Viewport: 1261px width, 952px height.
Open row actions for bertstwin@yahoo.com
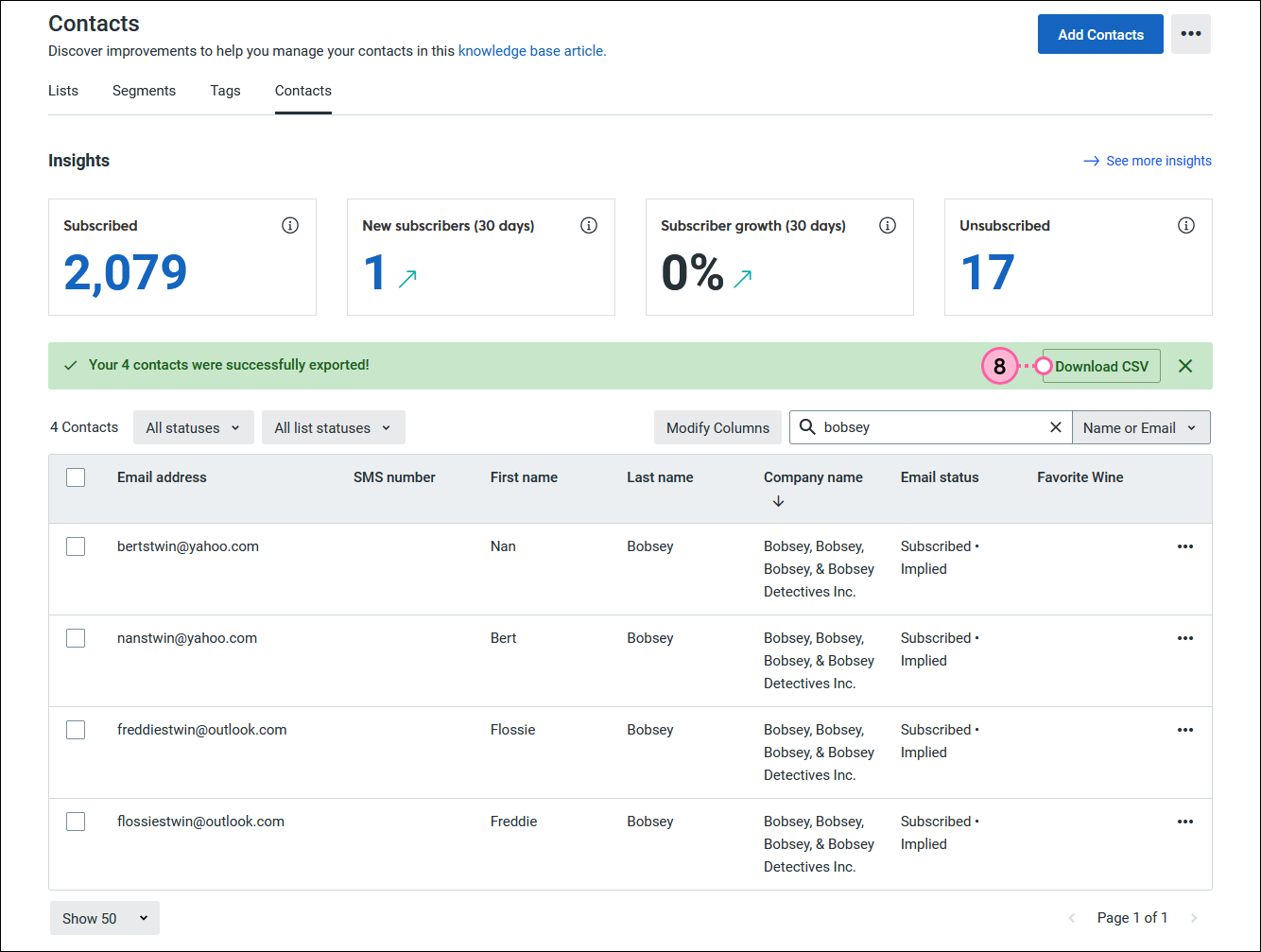click(x=1185, y=546)
